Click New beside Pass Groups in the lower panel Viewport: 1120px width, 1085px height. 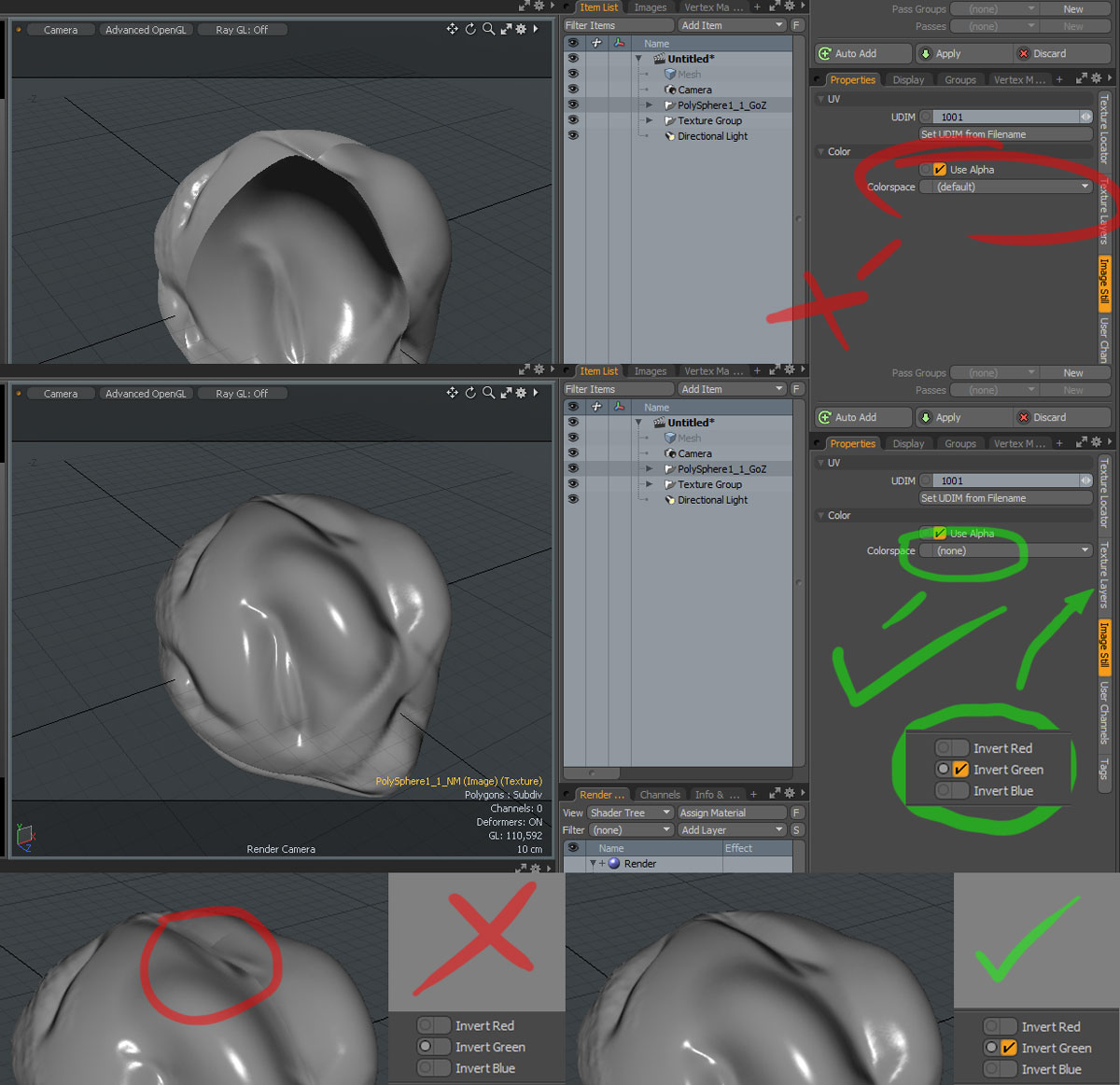(1073, 373)
